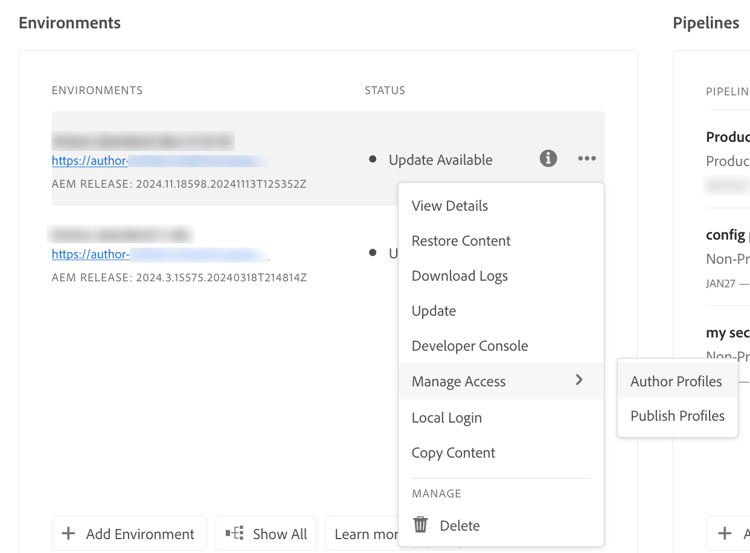
Task: Open the second environment's author link
Action: pos(90,255)
